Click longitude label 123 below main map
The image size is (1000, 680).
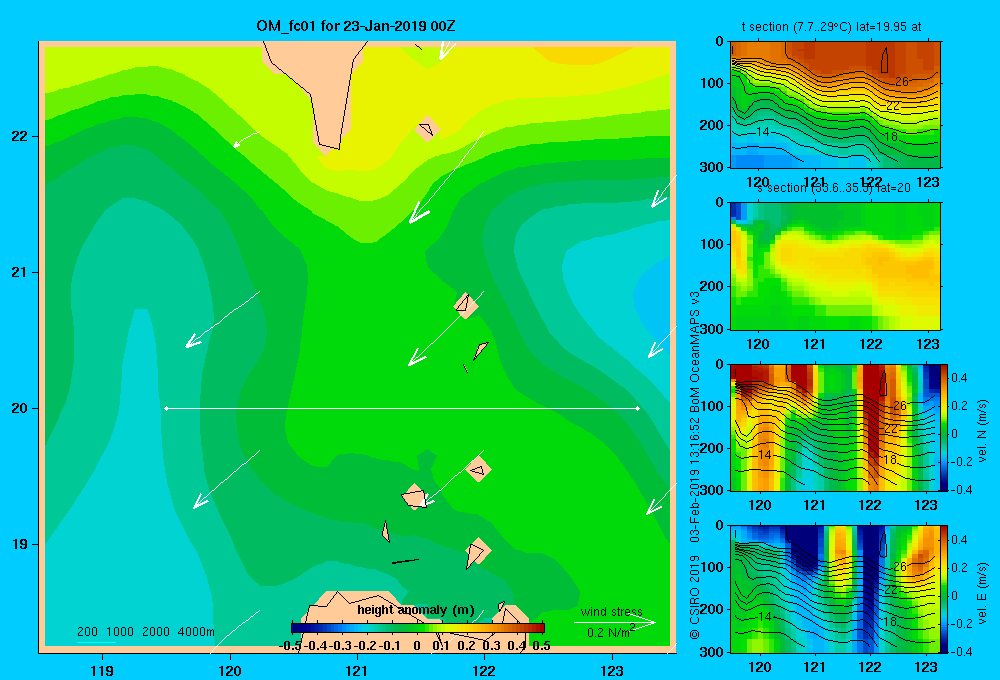click(x=612, y=670)
